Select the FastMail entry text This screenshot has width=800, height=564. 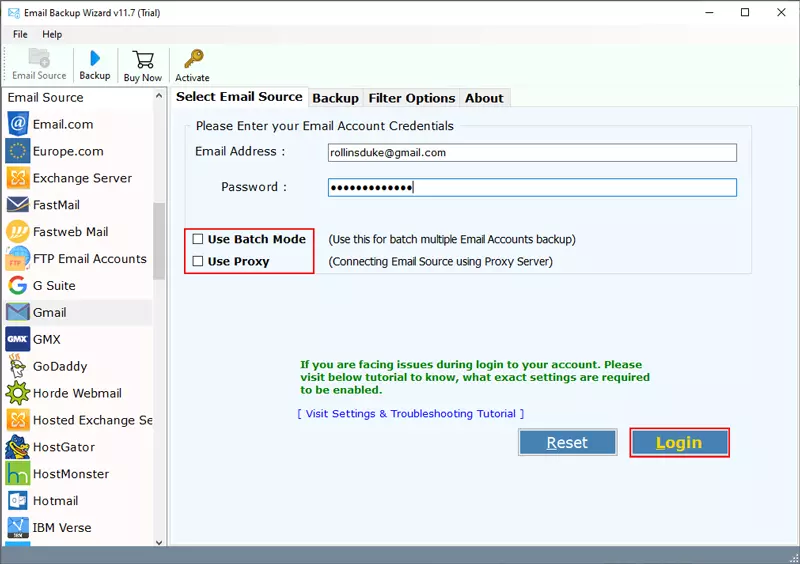point(56,205)
